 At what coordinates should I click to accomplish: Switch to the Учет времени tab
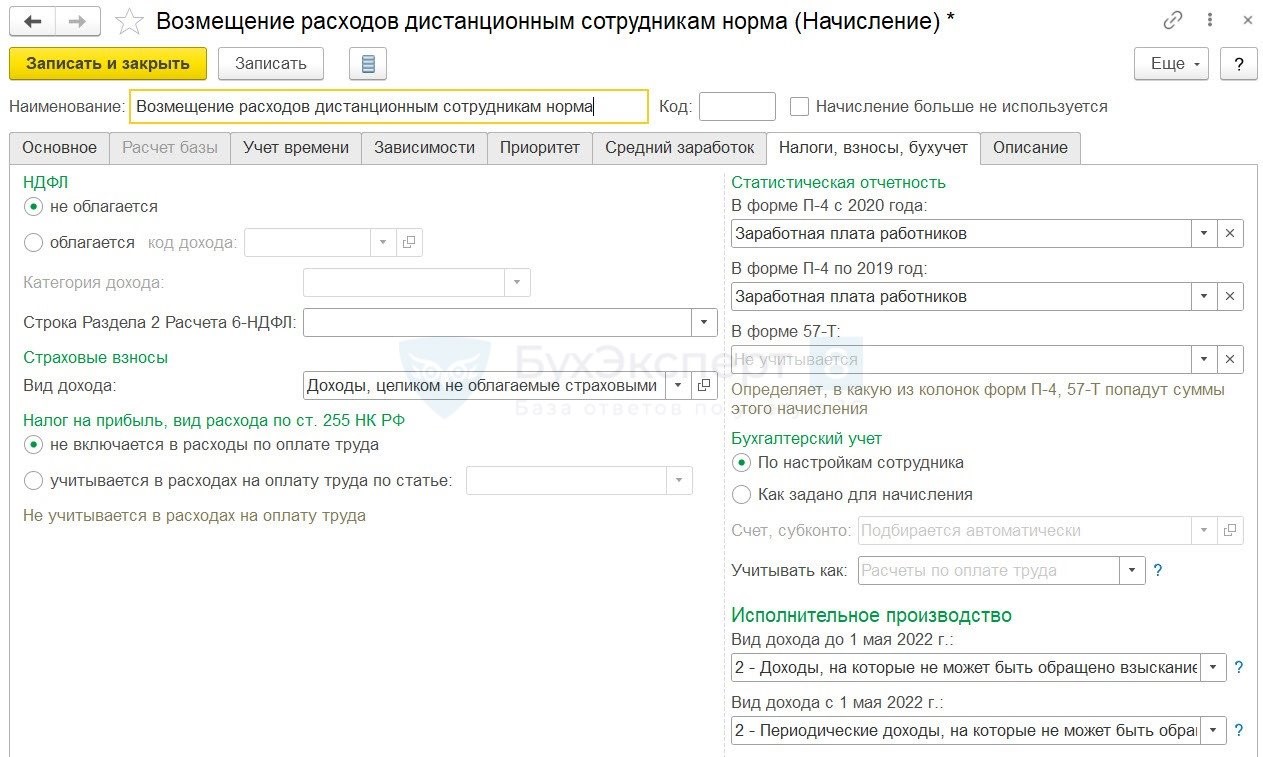coord(296,148)
